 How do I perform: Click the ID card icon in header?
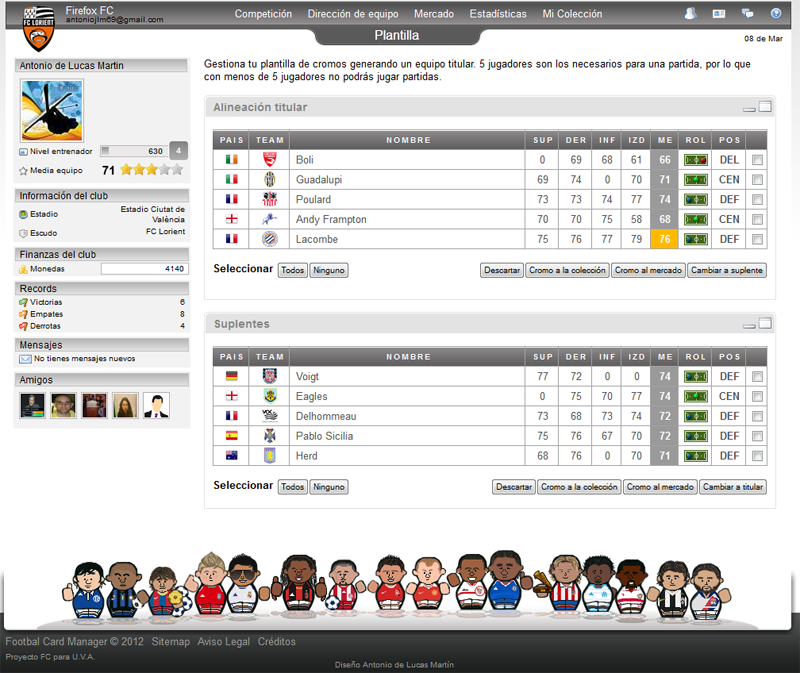click(719, 14)
